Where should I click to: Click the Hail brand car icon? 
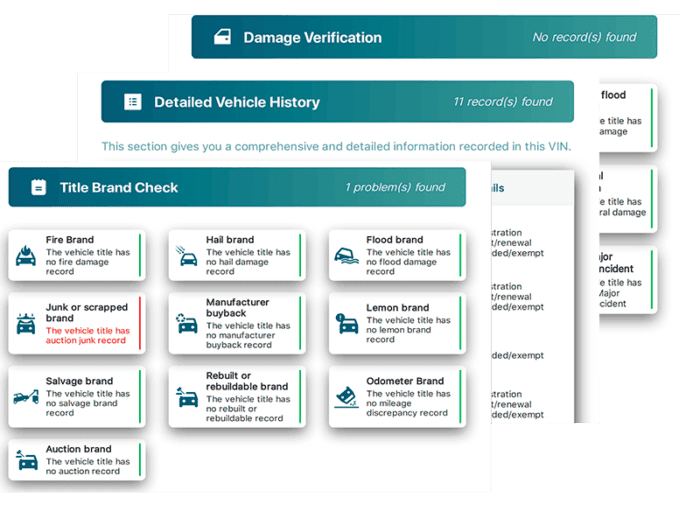pos(187,256)
